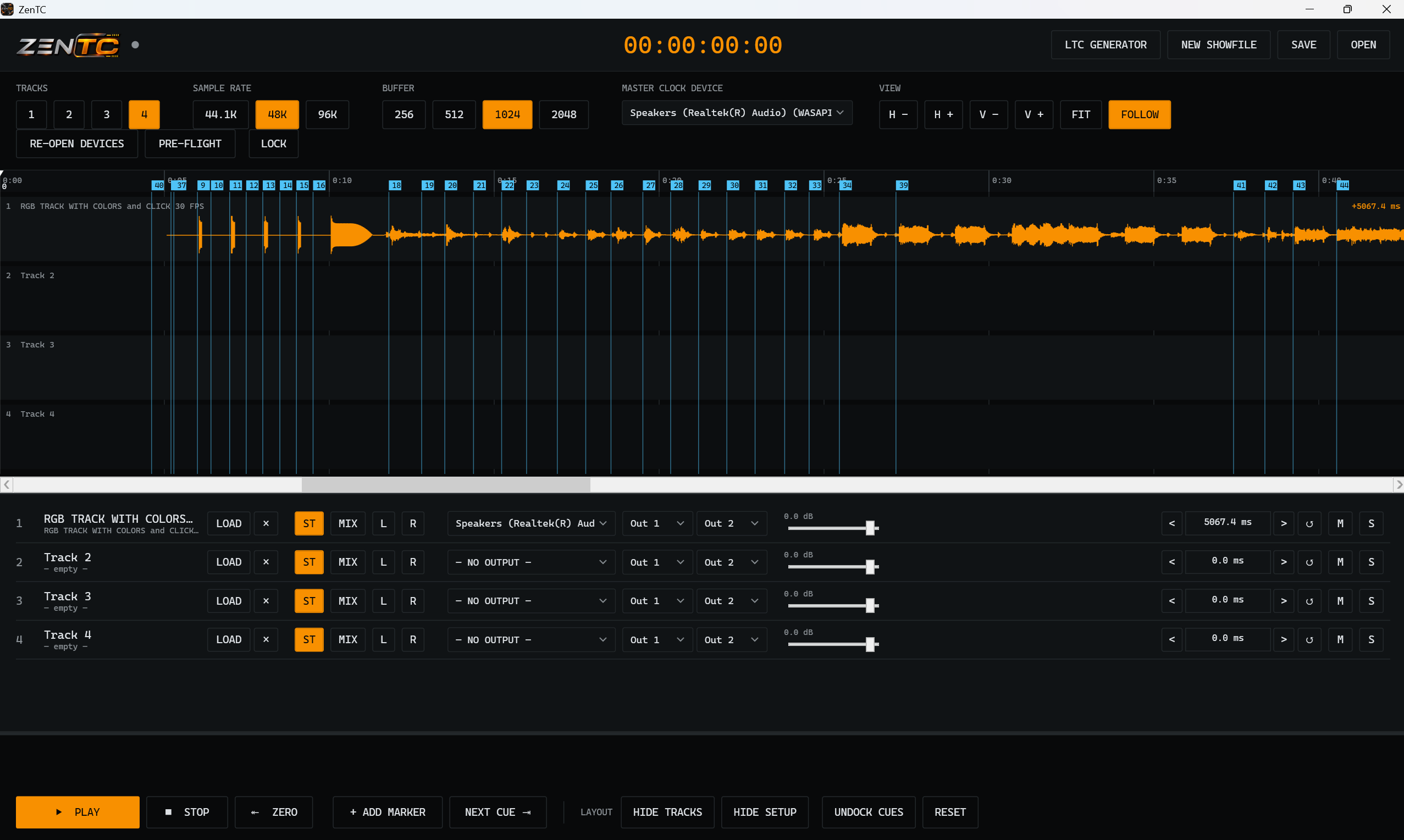The width and height of the screenshot is (1404, 840).
Task: Zoom in horizontally with H +
Action: point(944,115)
